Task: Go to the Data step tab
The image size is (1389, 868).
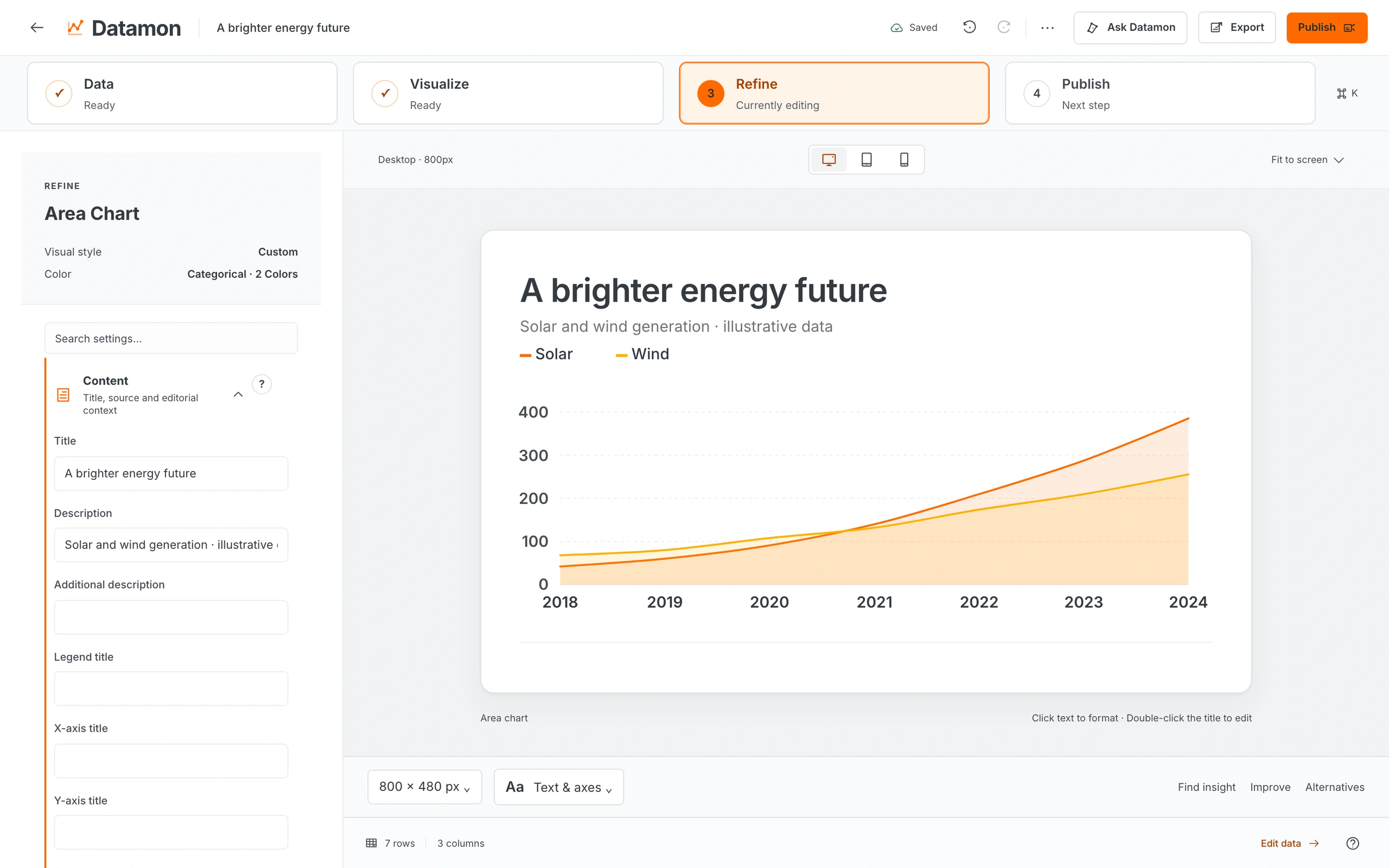Action: click(x=182, y=93)
